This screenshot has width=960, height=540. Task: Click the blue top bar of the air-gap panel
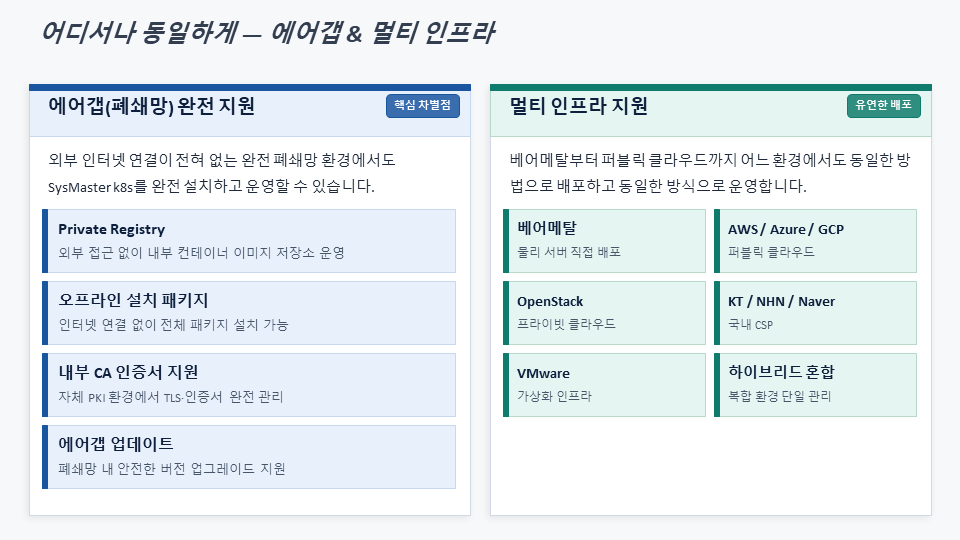249,87
